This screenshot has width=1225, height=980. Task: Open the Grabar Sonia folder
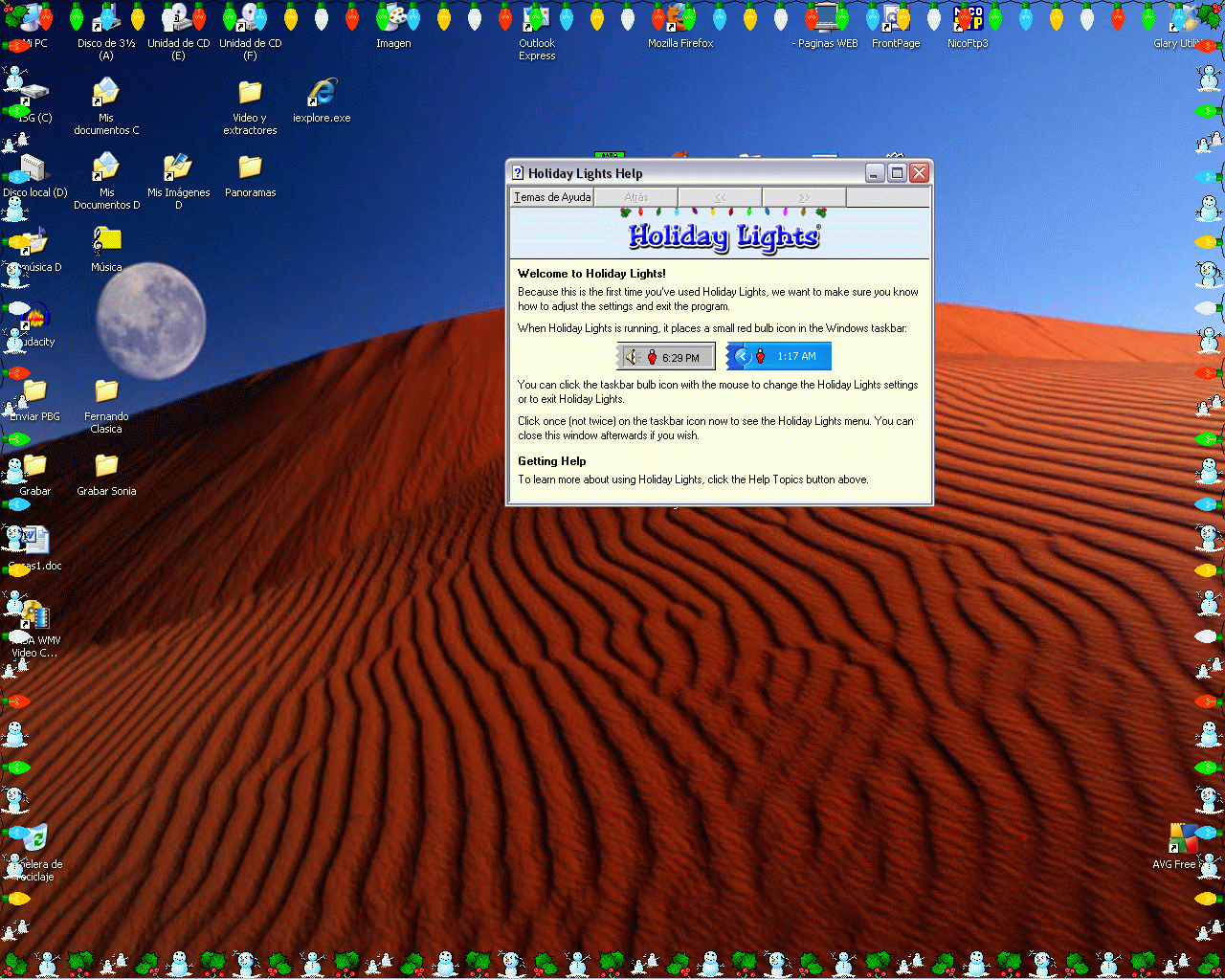(x=106, y=465)
